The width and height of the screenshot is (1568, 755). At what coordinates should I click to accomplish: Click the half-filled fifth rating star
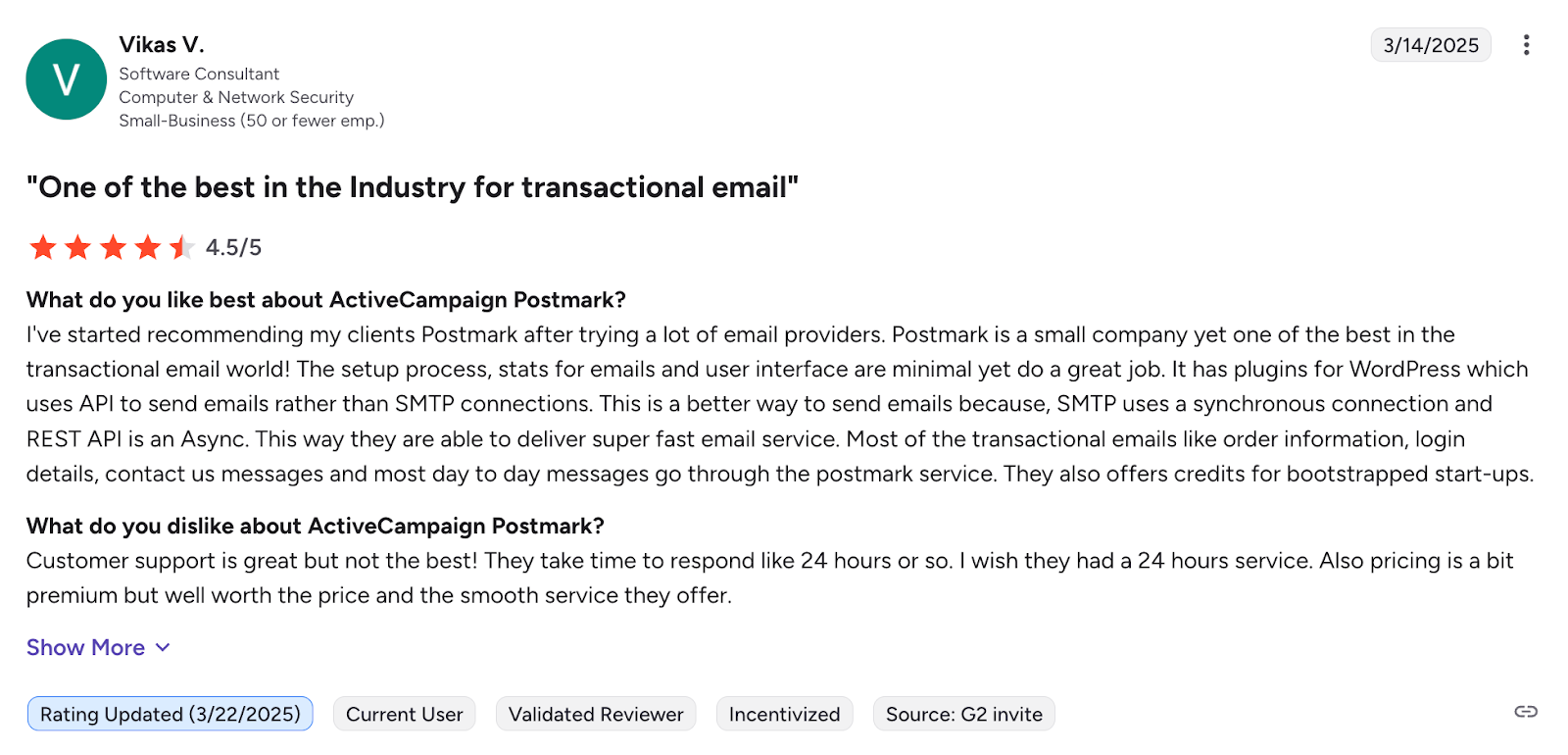[182, 247]
